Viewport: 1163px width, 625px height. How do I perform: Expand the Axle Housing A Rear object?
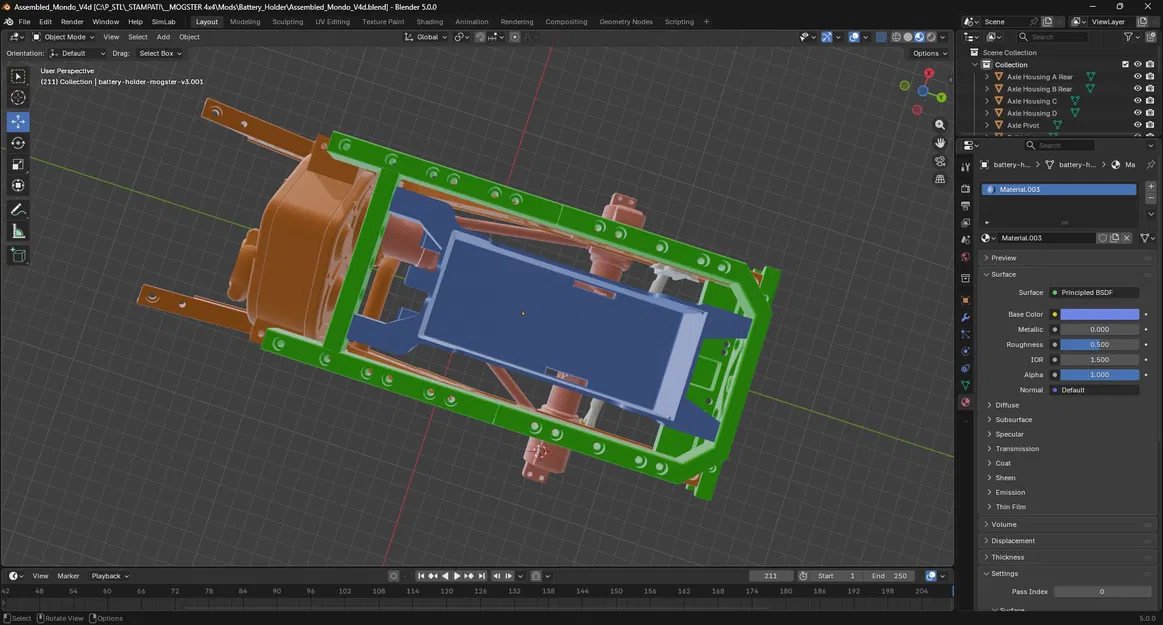[x=987, y=76]
